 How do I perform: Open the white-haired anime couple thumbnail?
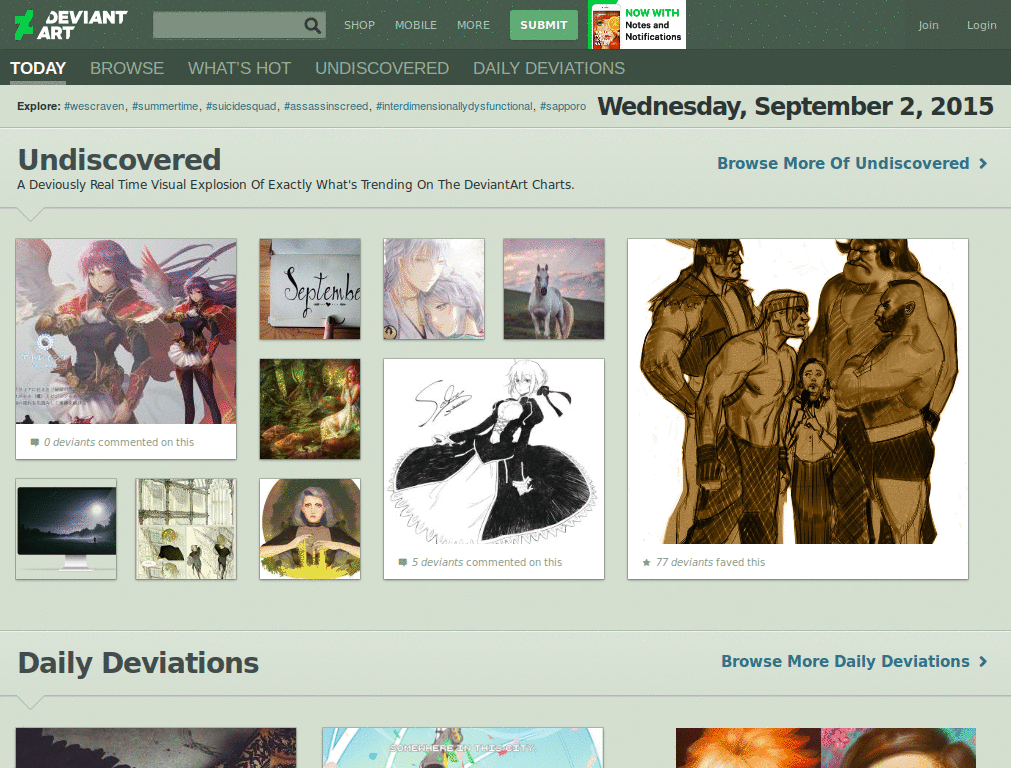(434, 289)
